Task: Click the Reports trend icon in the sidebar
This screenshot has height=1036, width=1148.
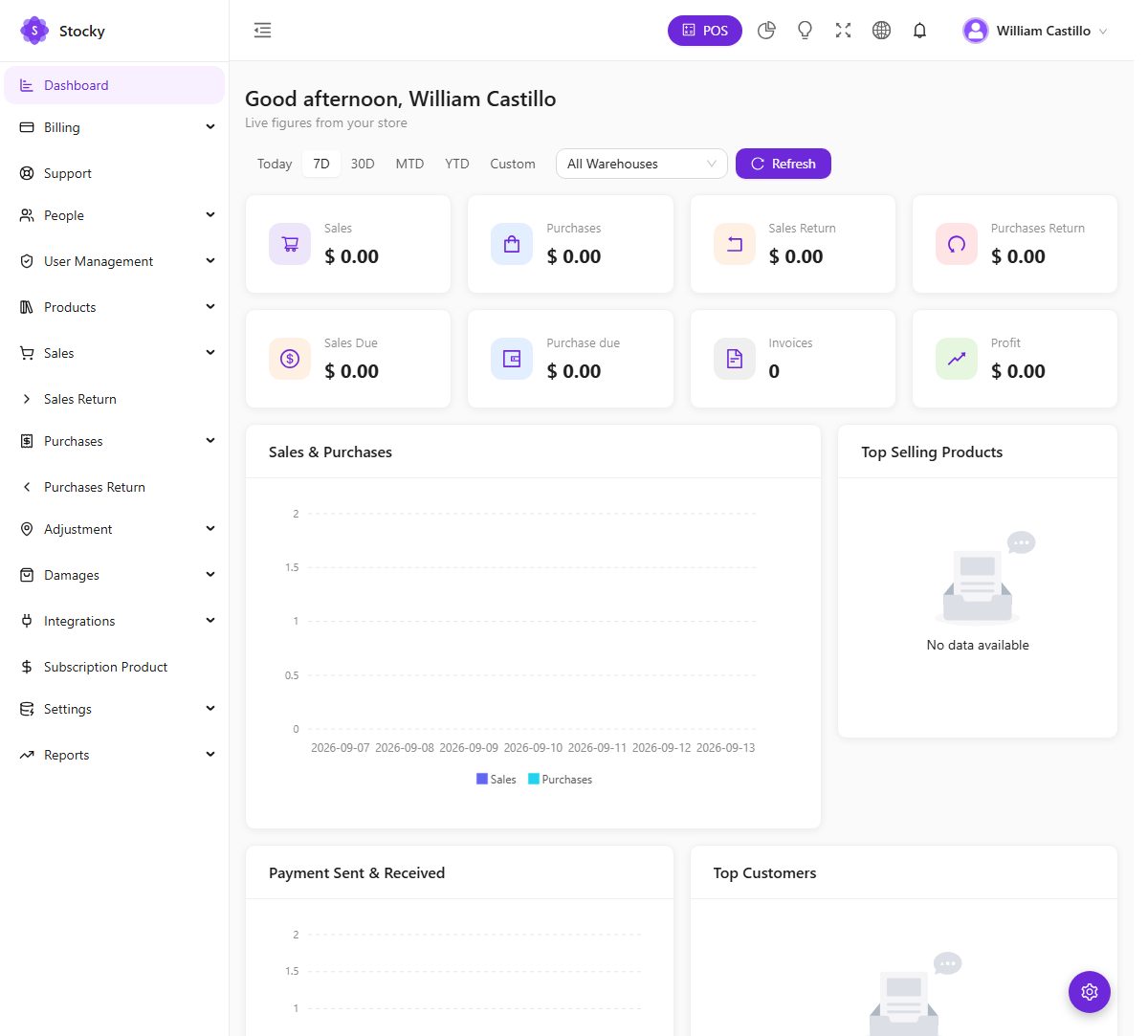Action: point(27,755)
